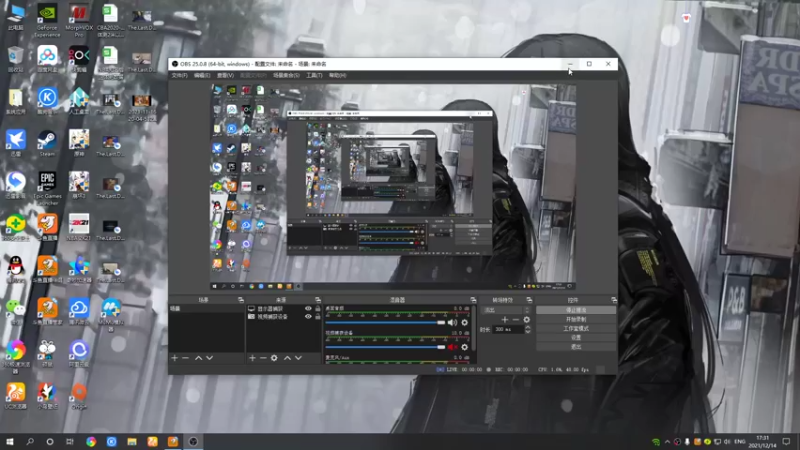Screen dimensions: 800x450
Task: Move the scene down in Scenes panel
Action: pos(209,358)
